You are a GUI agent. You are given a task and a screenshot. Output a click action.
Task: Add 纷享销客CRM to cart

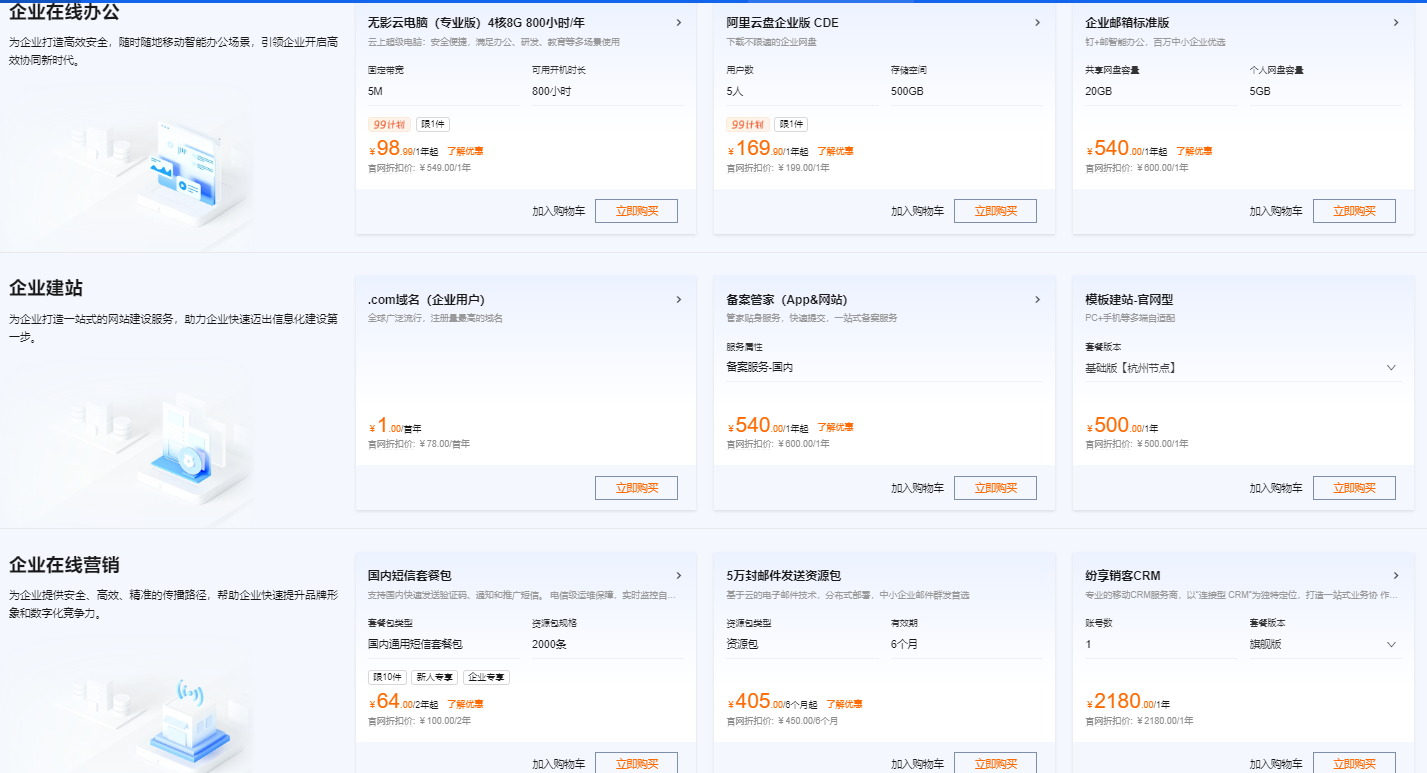(x=1276, y=764)
